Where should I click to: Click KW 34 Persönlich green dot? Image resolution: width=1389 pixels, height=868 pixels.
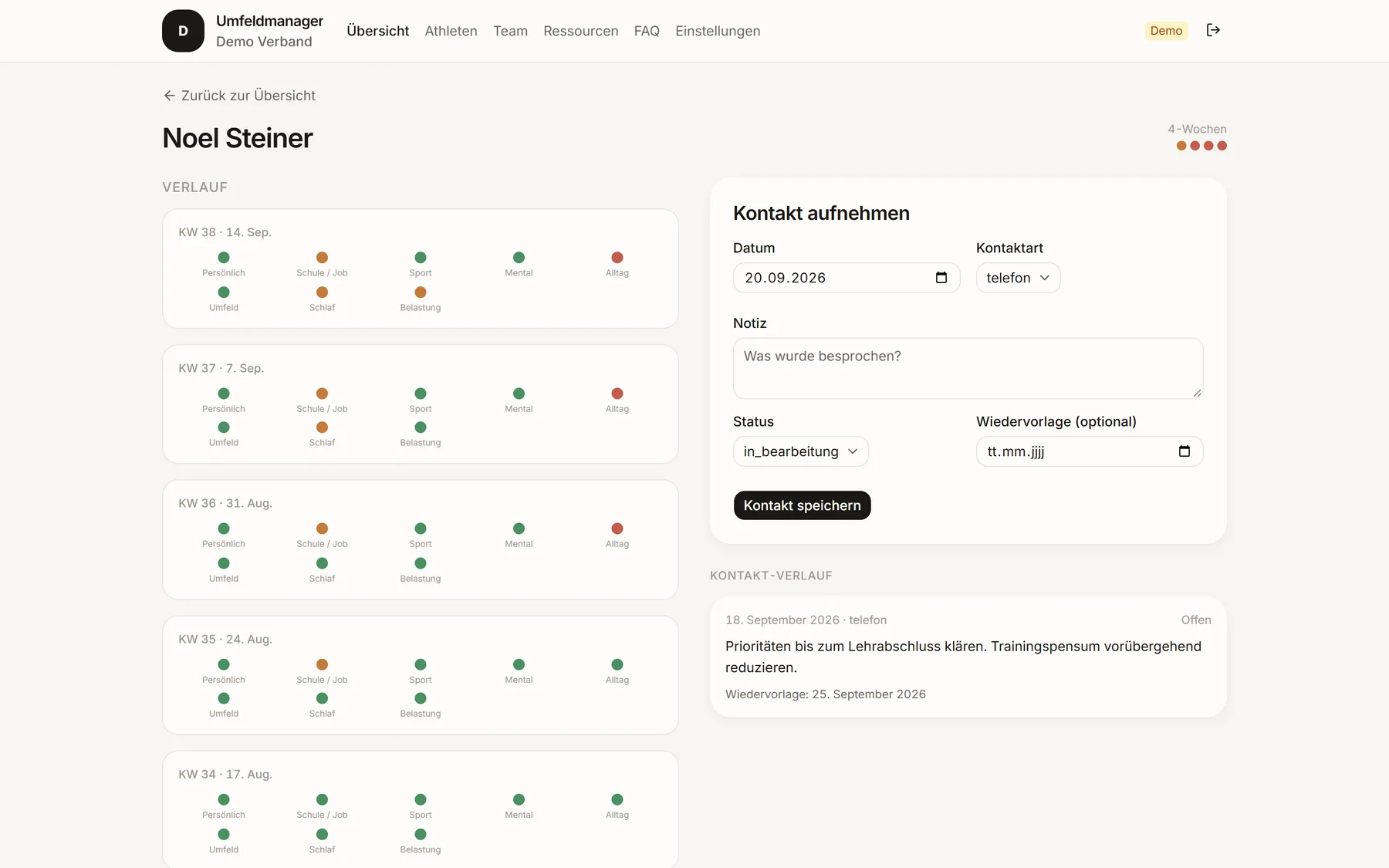(224, 799)
